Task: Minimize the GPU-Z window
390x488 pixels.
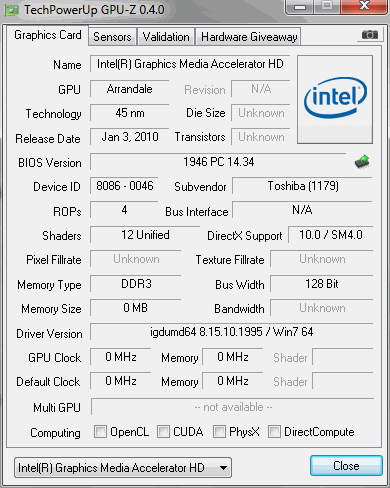Action: point(299,7)
